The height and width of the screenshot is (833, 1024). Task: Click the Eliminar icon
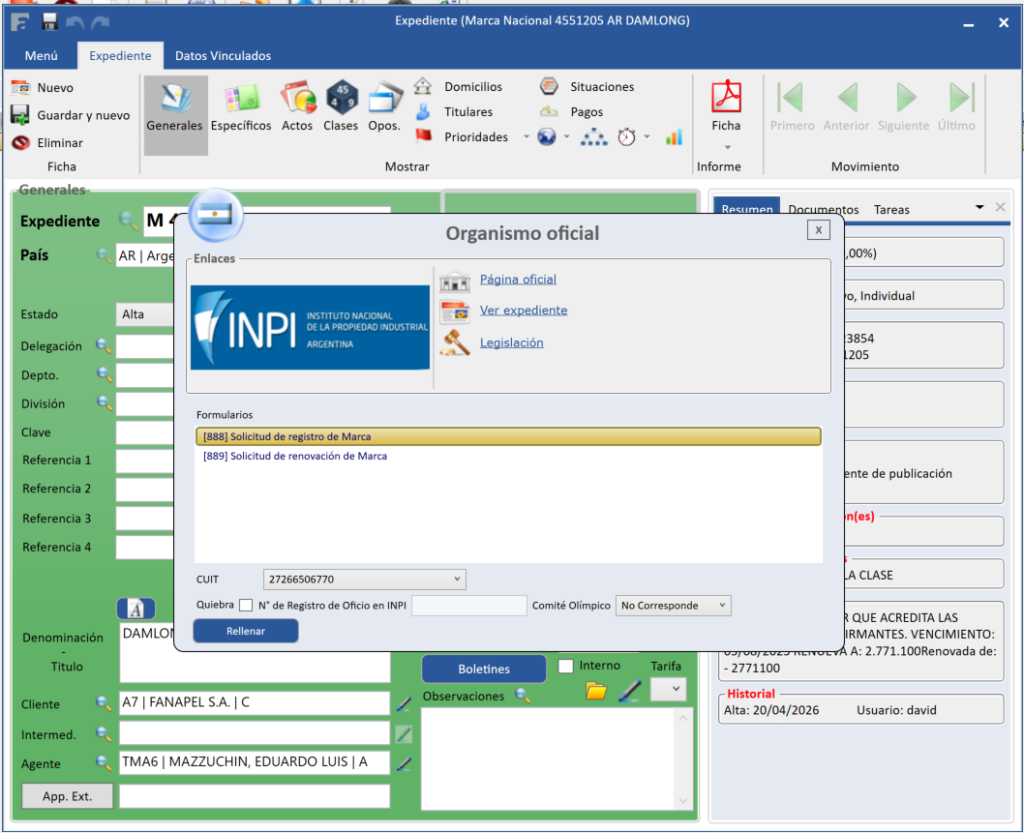(x=20, y=143)
